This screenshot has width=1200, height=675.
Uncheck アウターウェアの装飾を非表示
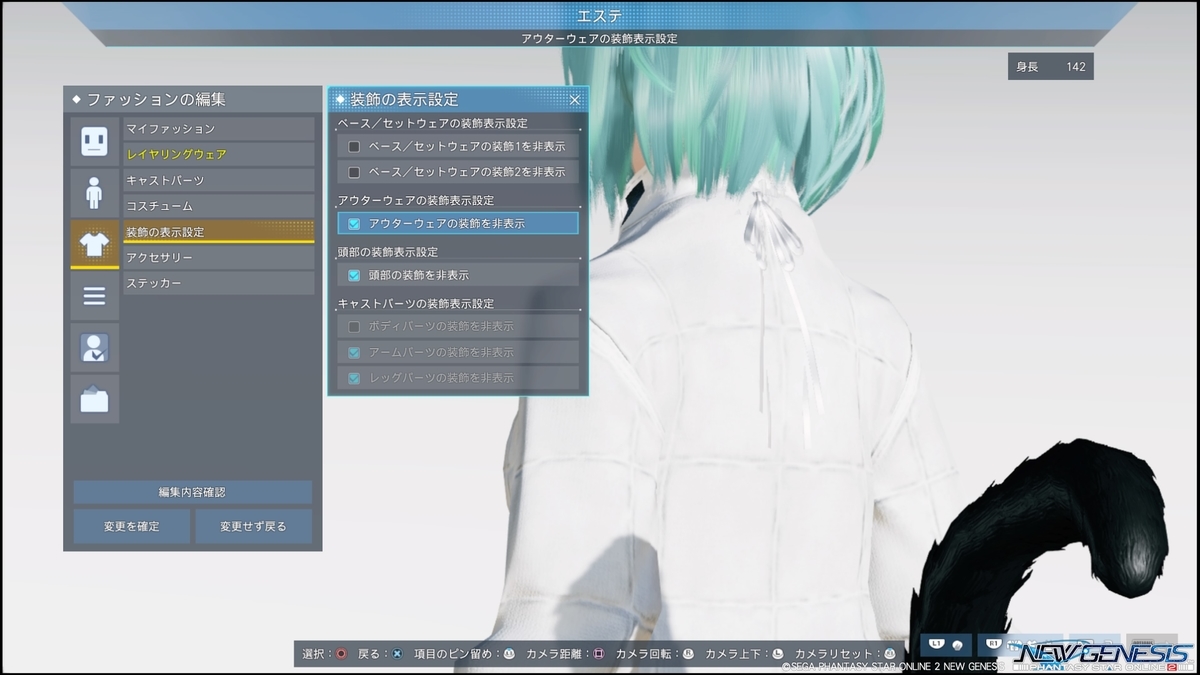[354, 223]
